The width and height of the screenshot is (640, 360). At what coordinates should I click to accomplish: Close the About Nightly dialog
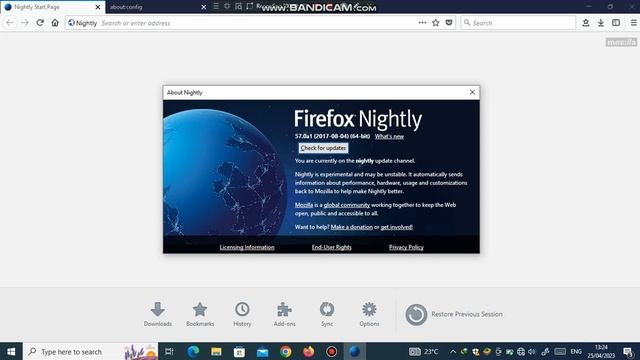point(472,92)
